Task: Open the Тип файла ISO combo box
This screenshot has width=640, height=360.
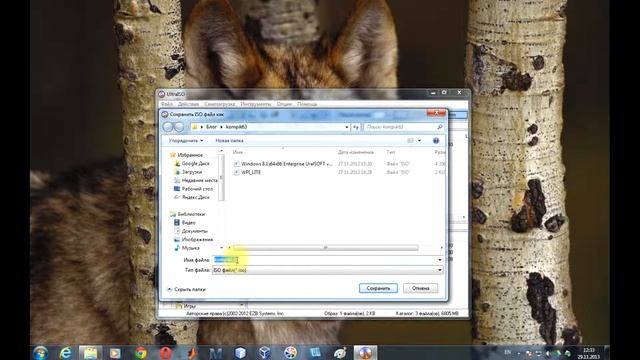Action: tap(327, 270)
